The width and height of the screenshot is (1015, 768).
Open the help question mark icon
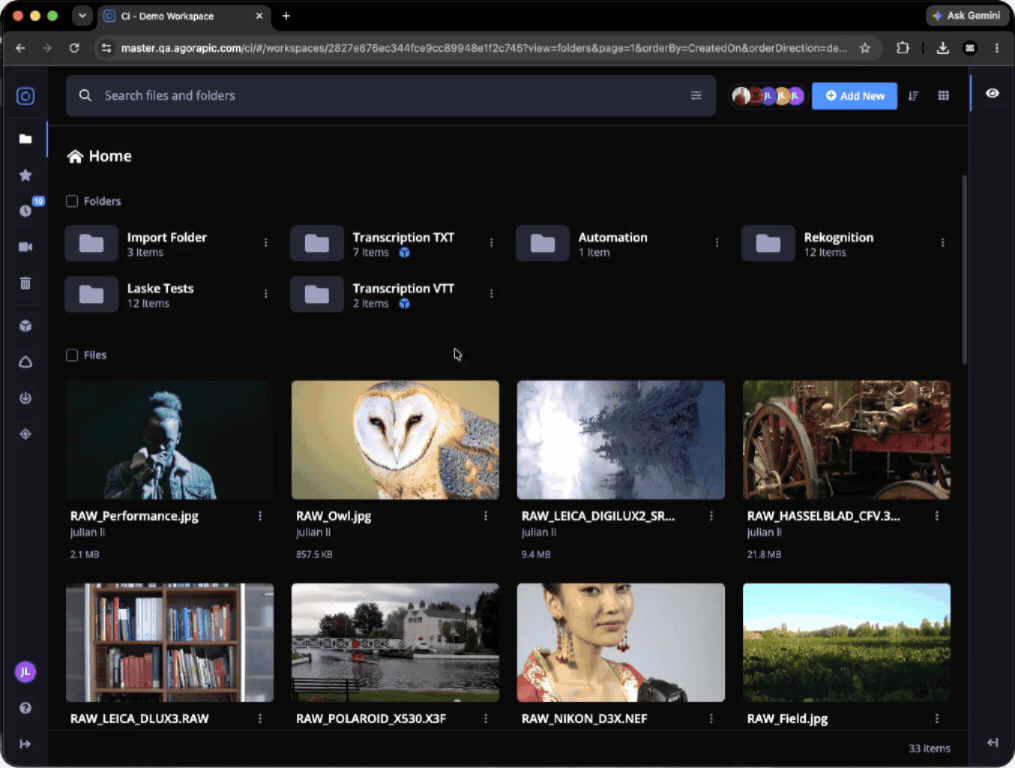click(x=25, y=708)
